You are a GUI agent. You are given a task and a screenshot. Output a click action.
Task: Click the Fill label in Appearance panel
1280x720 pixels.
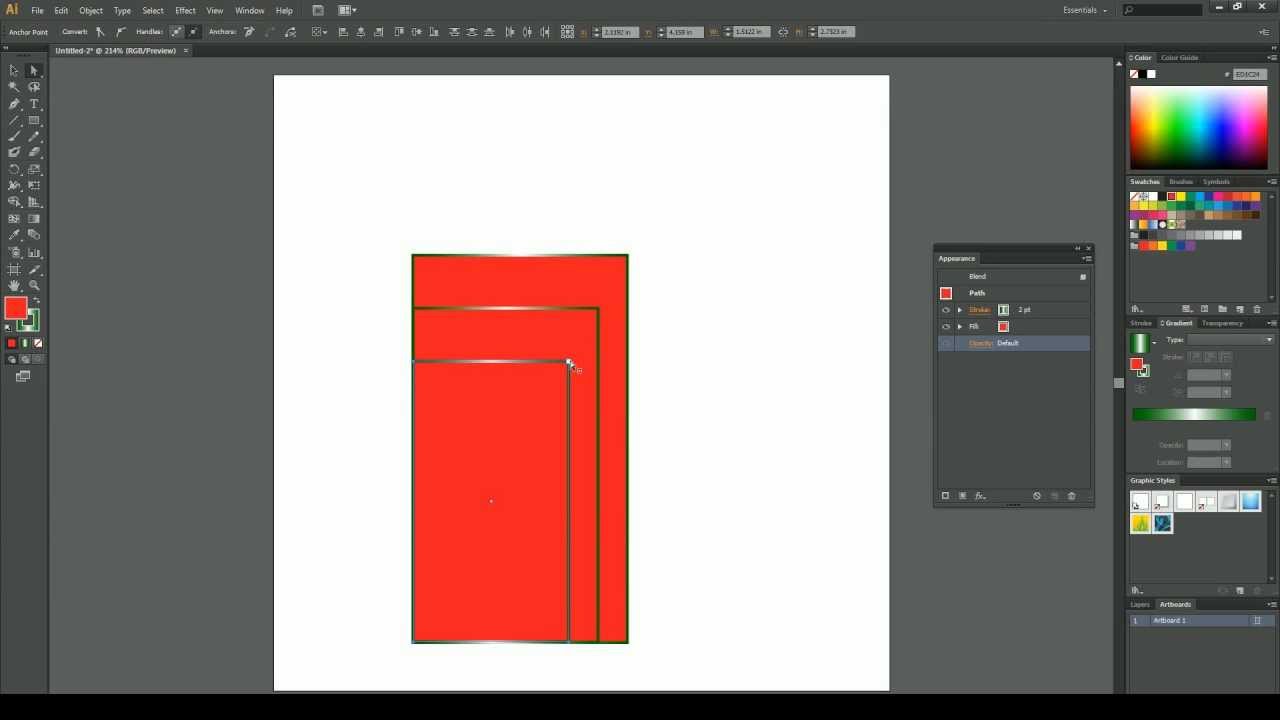tap(973, 327)
